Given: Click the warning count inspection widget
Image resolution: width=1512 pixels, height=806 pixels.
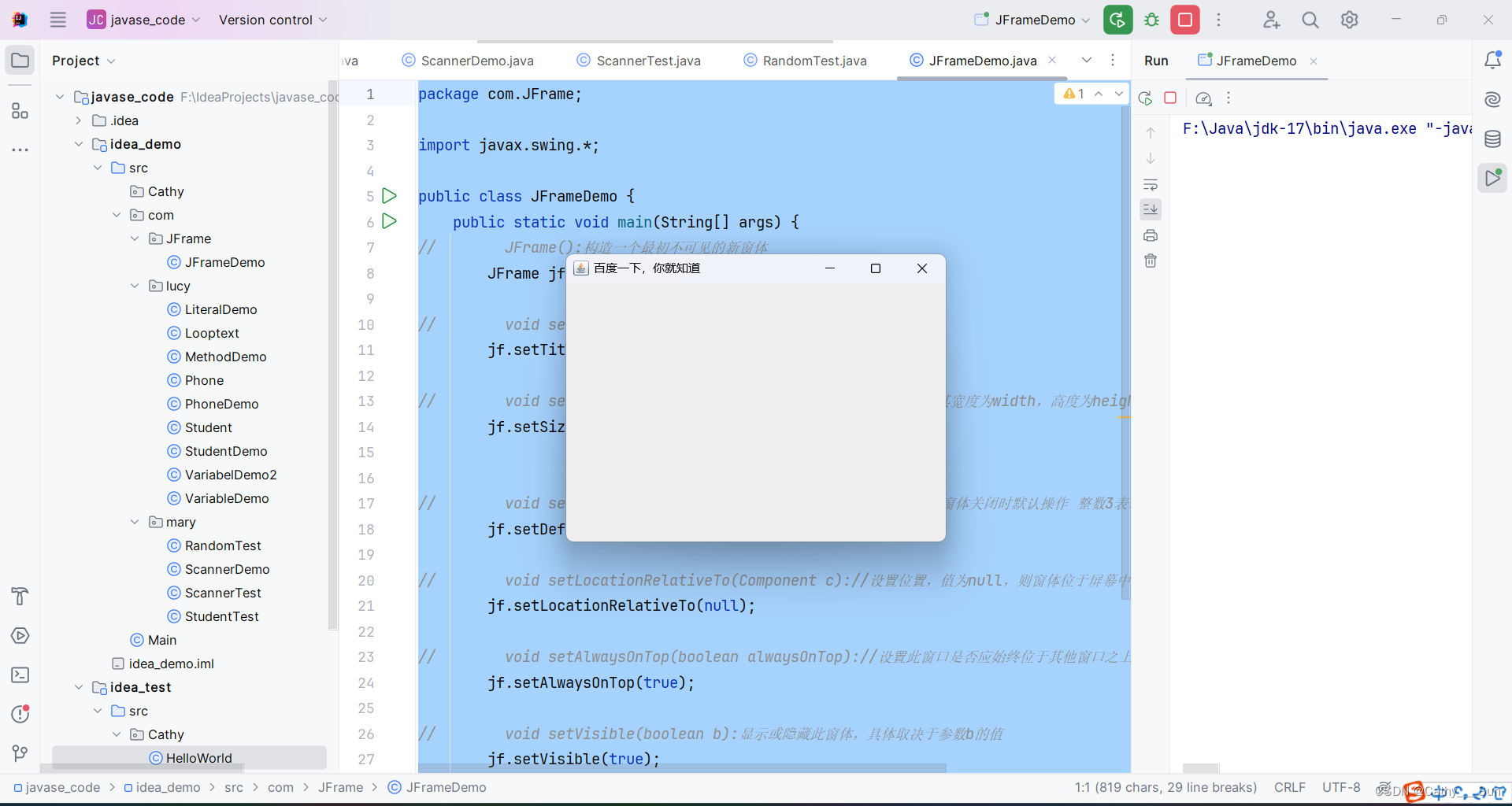Looking at the screenshot, I should click(1074, 94).
